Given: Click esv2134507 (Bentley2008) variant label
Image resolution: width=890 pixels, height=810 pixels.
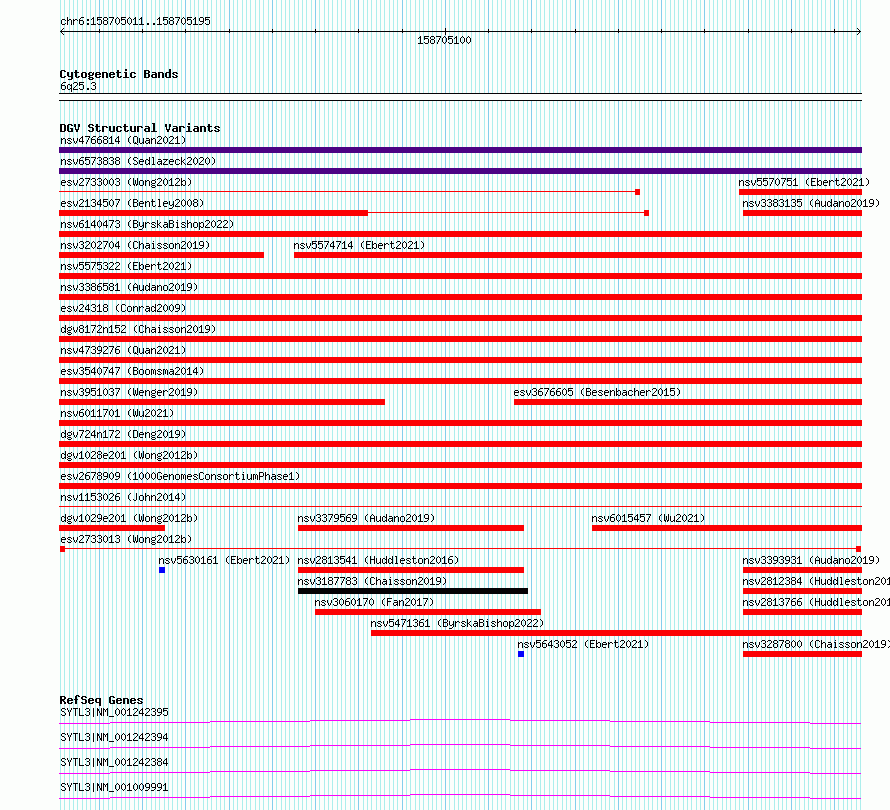Looking at the screenshot, I should point(132,203).
